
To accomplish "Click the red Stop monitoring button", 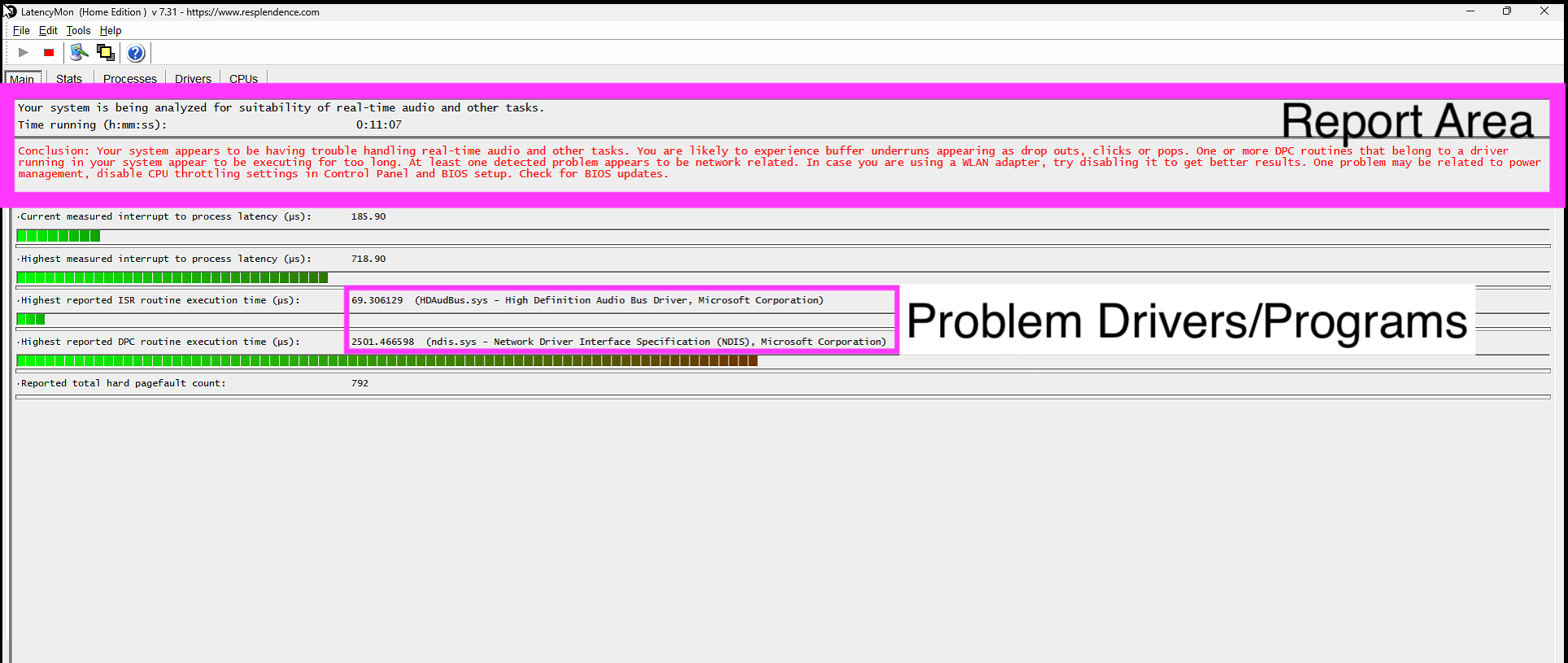I will click(x=49, y=53).
